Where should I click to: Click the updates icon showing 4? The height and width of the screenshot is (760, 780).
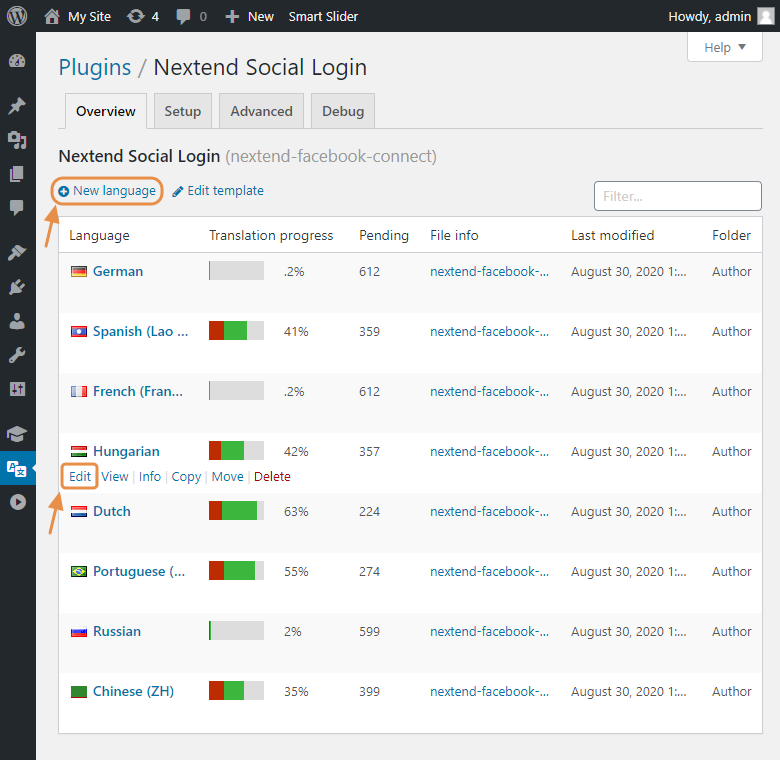pos(143,16)
